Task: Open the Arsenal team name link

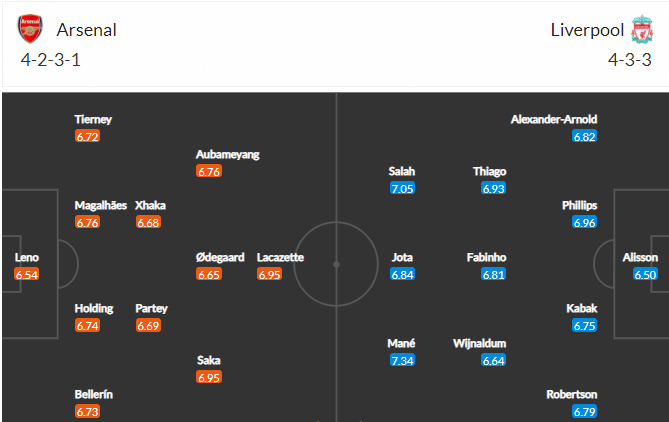Action: [x=87, y=30]
